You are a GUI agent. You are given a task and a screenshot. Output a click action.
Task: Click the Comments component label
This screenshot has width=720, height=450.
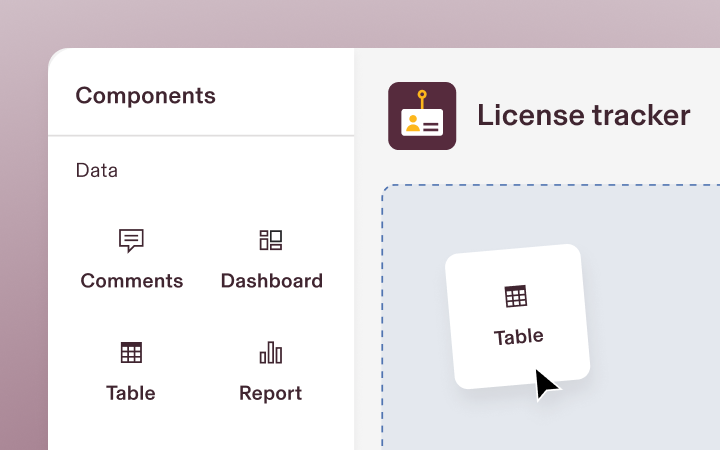[x=132, y=281]
